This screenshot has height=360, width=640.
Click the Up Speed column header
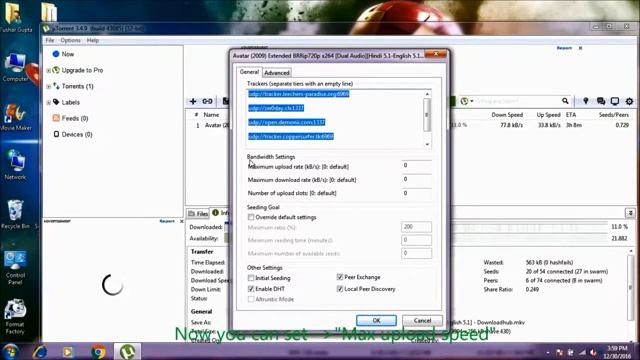(x=548, y=115)
